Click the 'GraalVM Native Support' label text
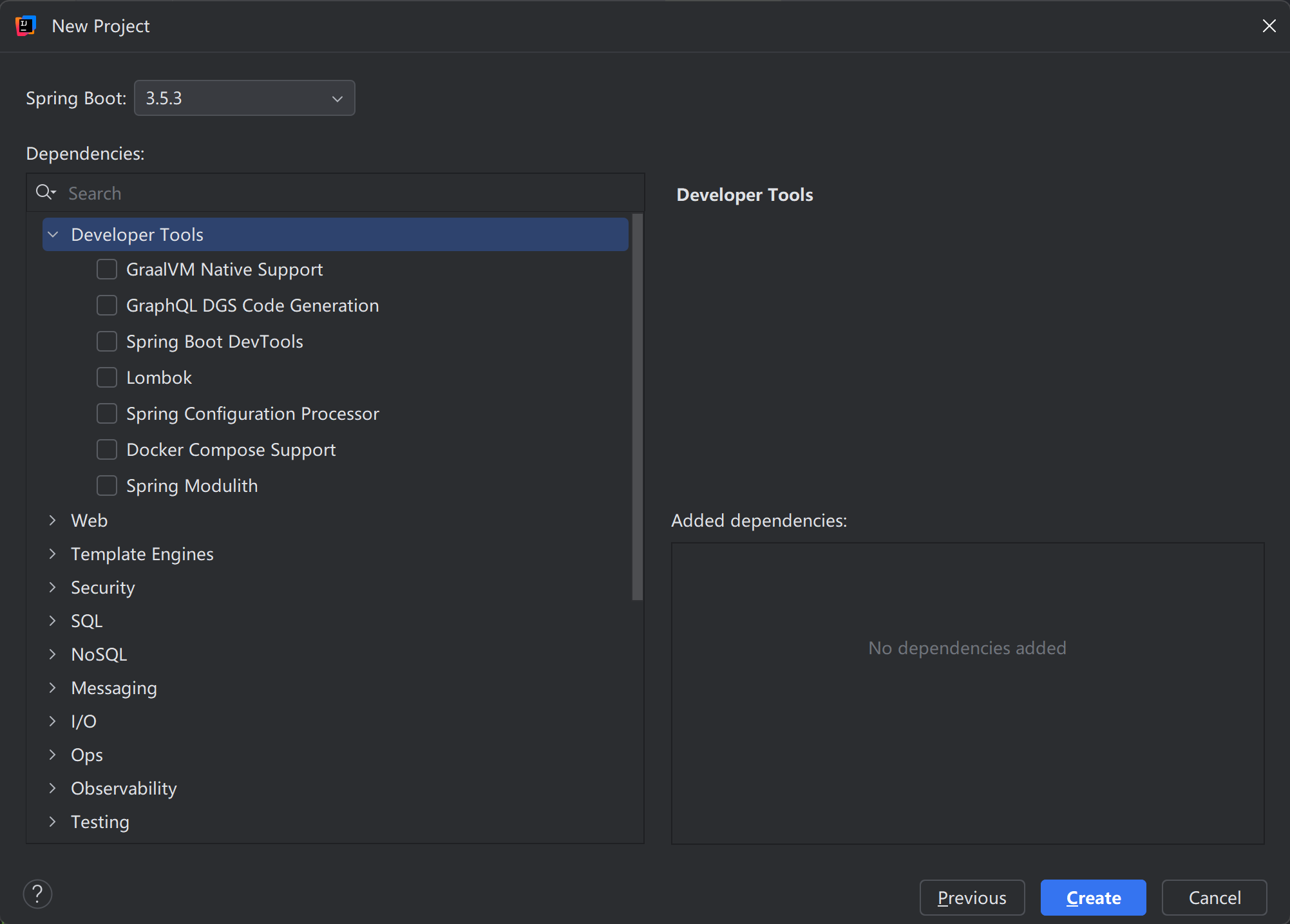The image size is (1290, 924). click(x=225, y=269)
